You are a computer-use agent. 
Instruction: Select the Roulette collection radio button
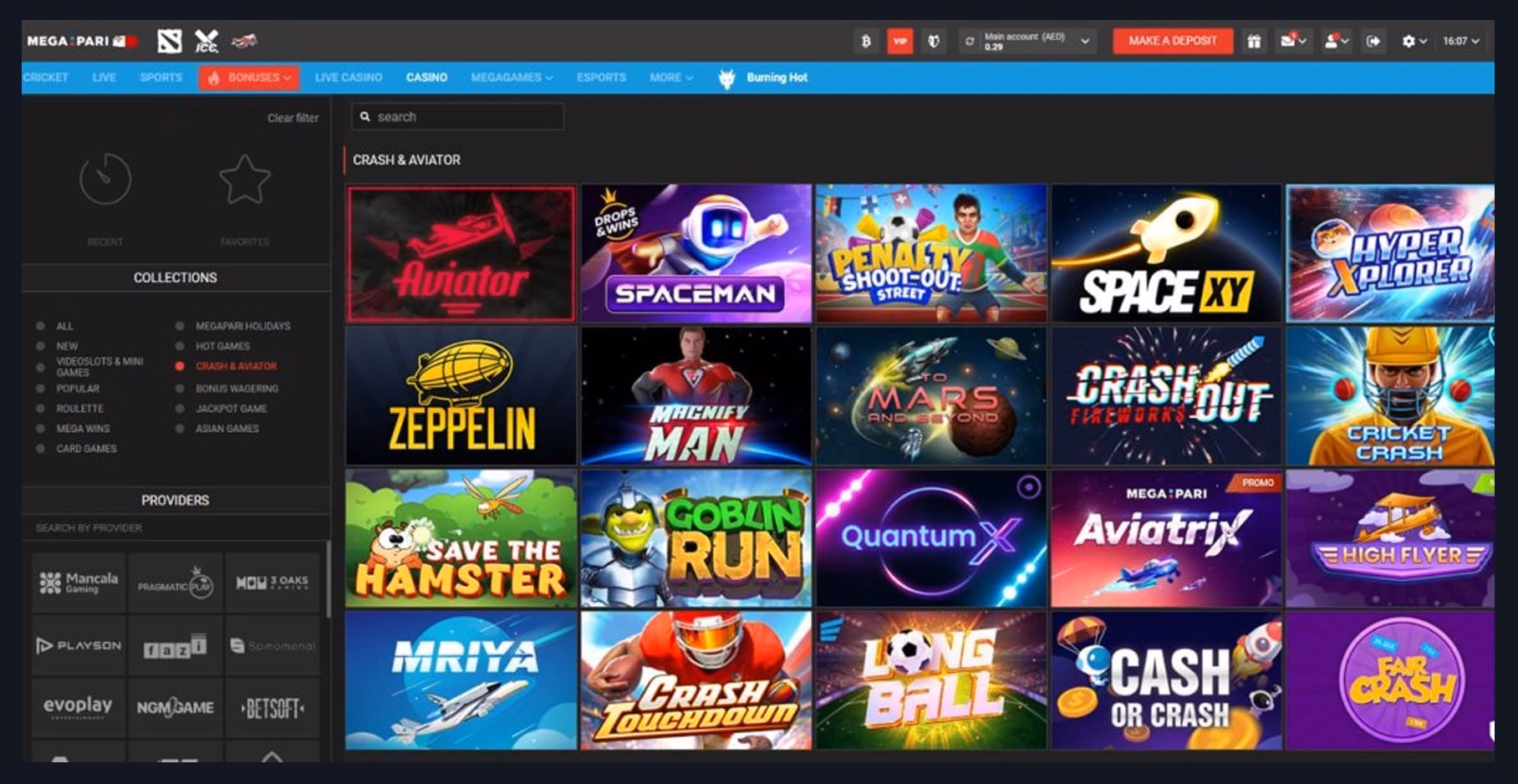pyautogui.click(x=40, y=409)
